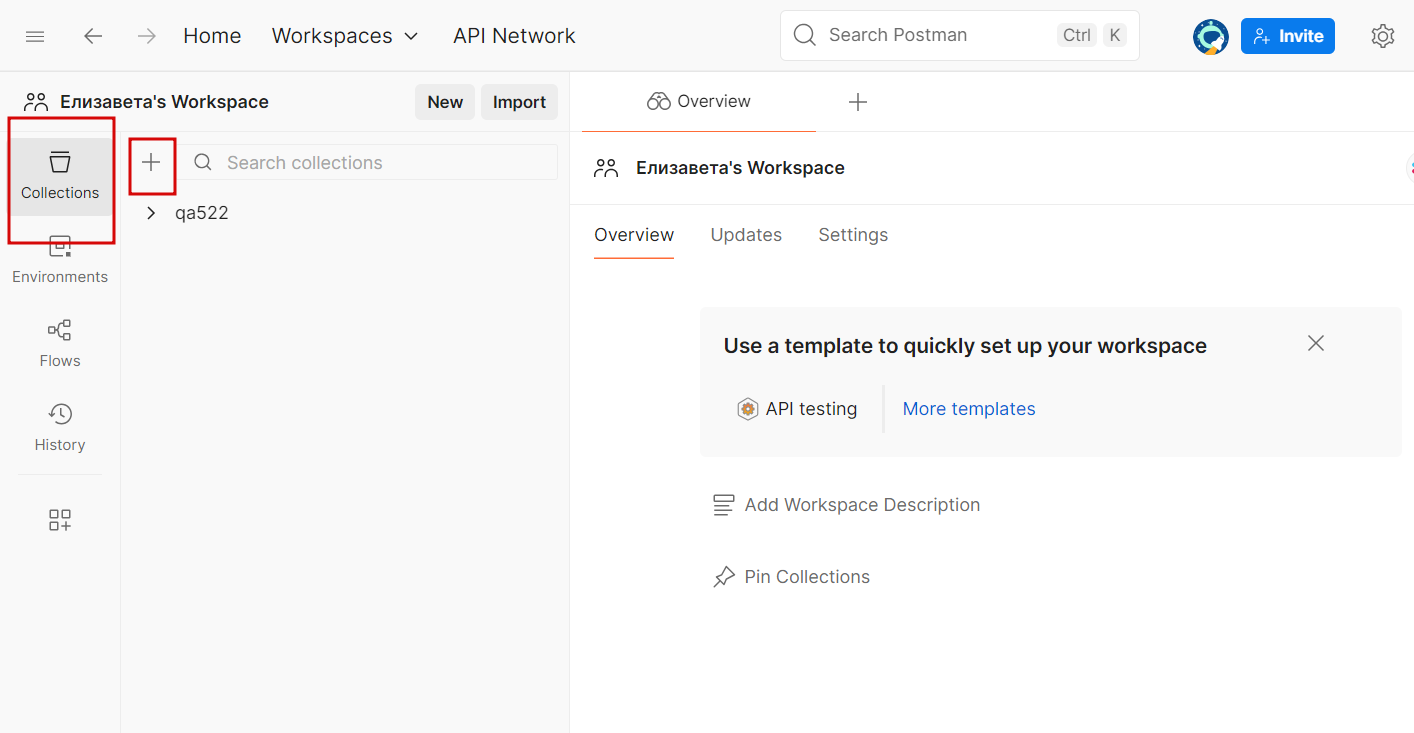Open the More templates link

pos(969,409)
